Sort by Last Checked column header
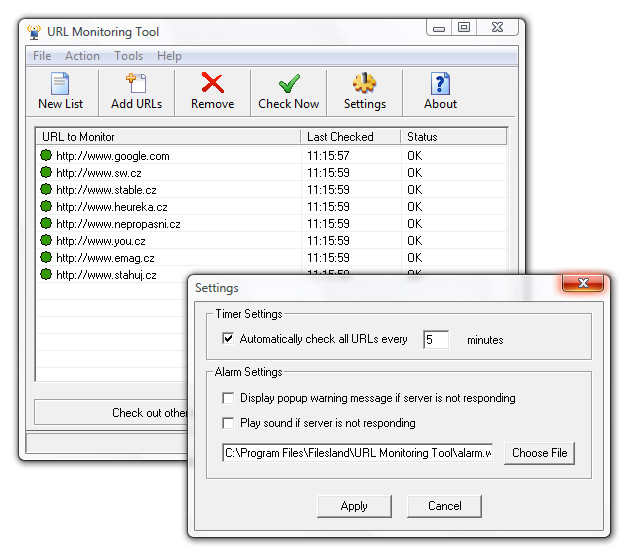The height and width of the screenshot is (558, 626). (x=351, y=137)
